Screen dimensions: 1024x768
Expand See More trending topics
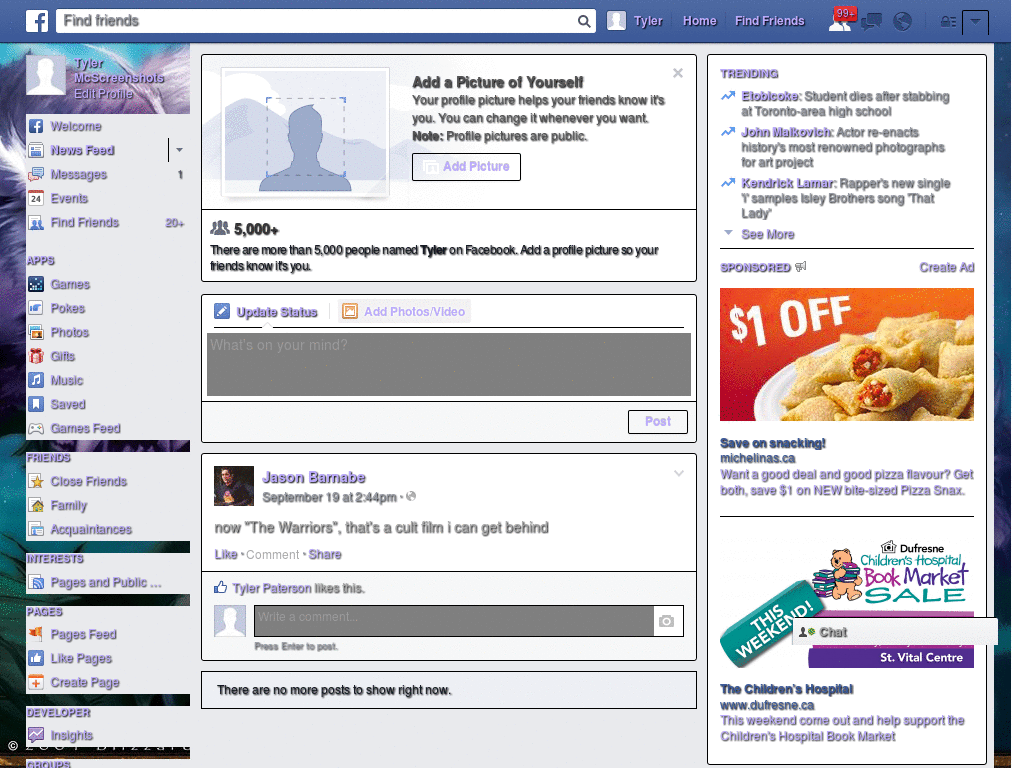(x=767, y=234)
